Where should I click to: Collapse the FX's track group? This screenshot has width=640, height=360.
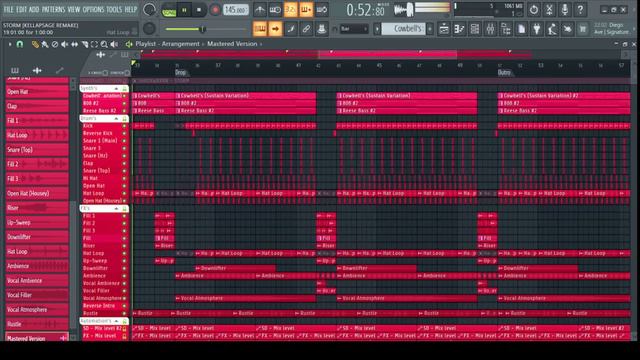116,209
